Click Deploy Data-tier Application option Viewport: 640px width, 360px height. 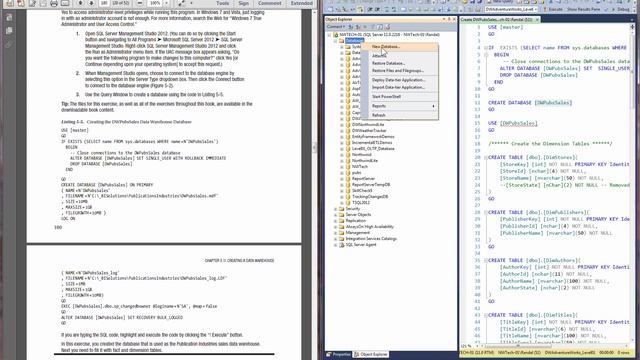398,80
